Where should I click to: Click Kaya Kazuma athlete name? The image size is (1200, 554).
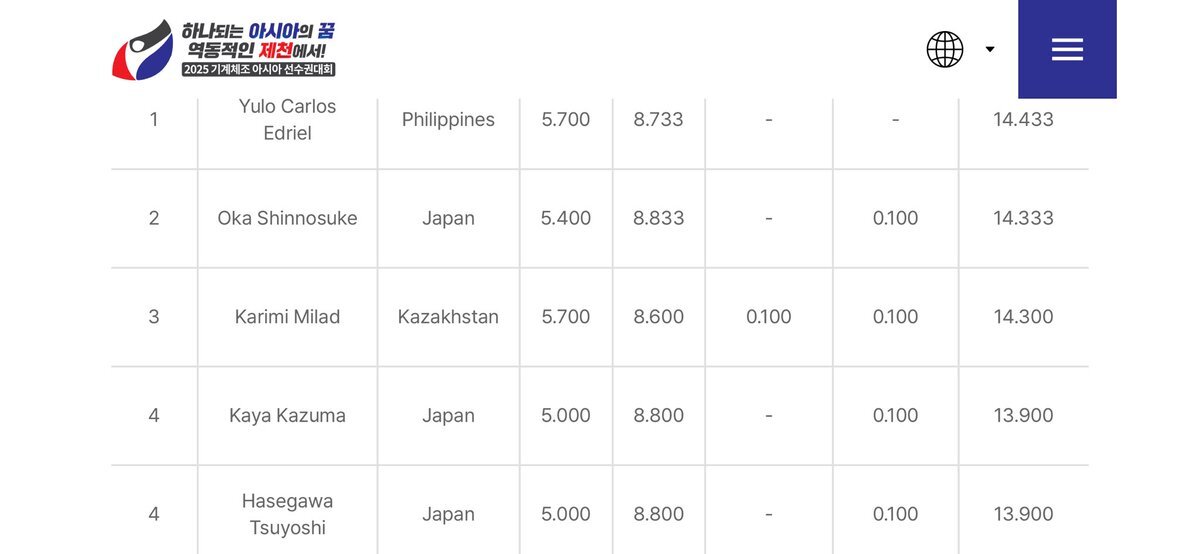287,416
